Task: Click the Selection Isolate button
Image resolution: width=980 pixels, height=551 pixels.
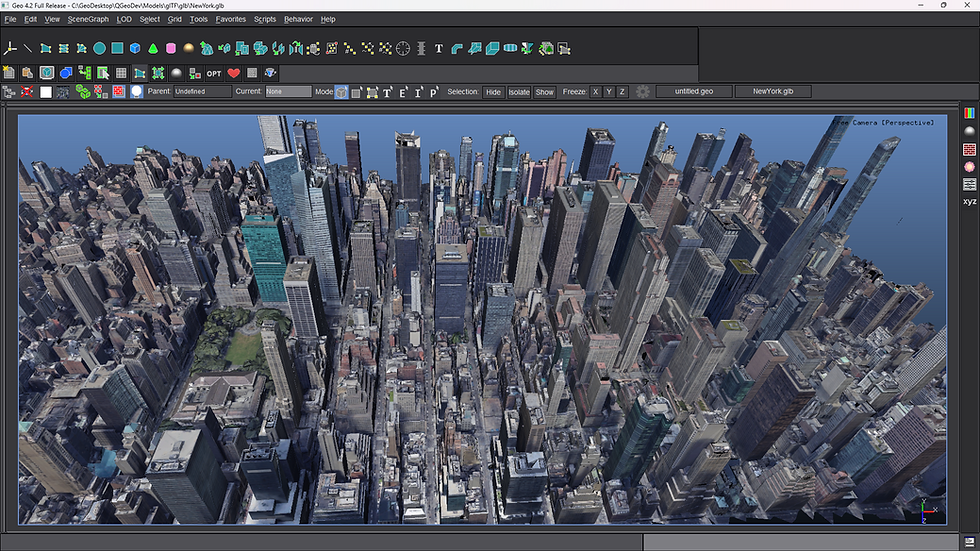Action: coord(519,92)
